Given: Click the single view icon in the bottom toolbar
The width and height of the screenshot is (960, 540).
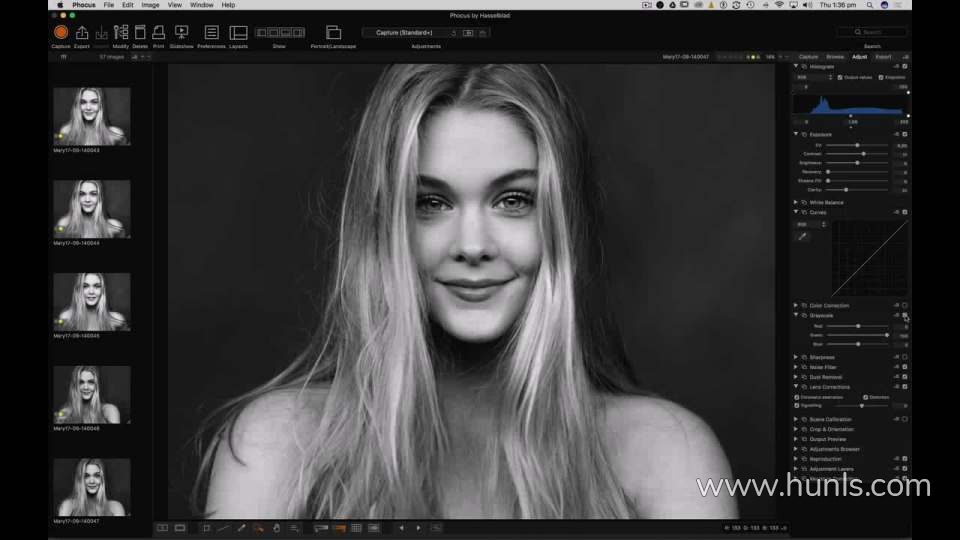Looking at the screenshot, I should pyautogui.click(x=180, y=528).
